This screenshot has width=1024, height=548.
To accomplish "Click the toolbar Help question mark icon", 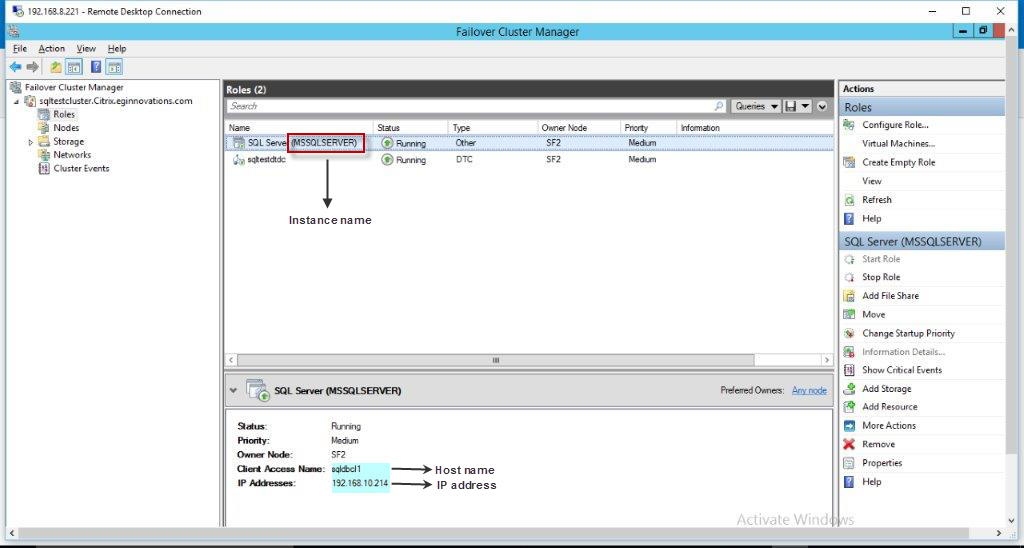I will point(96,67).
